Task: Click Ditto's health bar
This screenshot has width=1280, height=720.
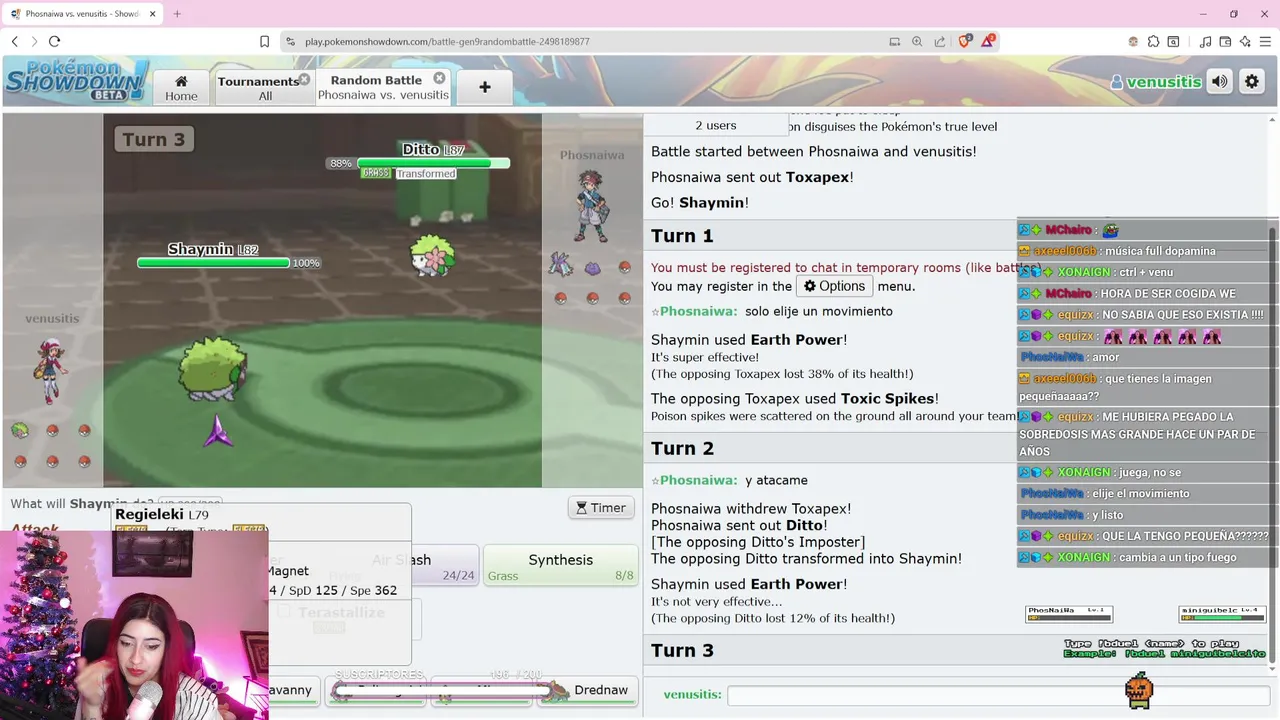Action: pos(433,163)
